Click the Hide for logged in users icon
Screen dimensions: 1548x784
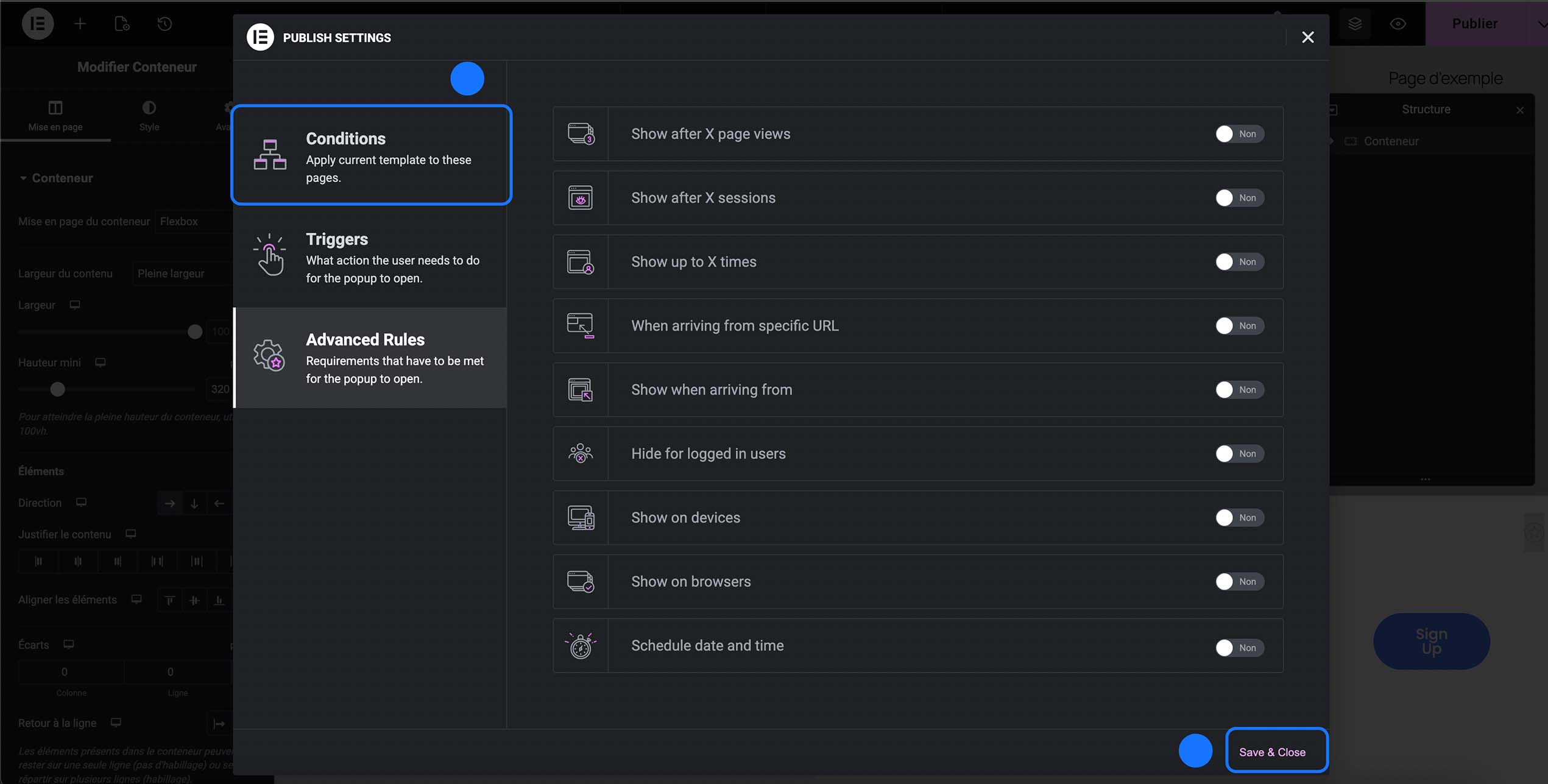(581, 454)
